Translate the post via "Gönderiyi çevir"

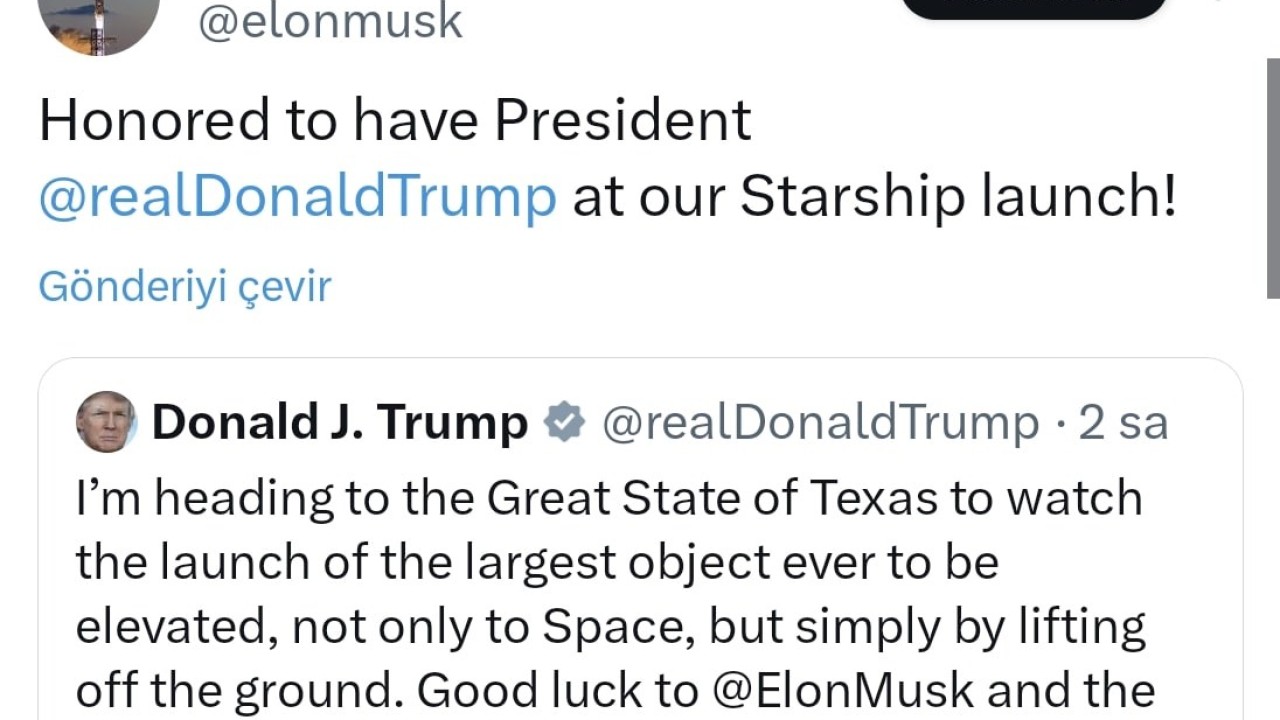point(184,287)
